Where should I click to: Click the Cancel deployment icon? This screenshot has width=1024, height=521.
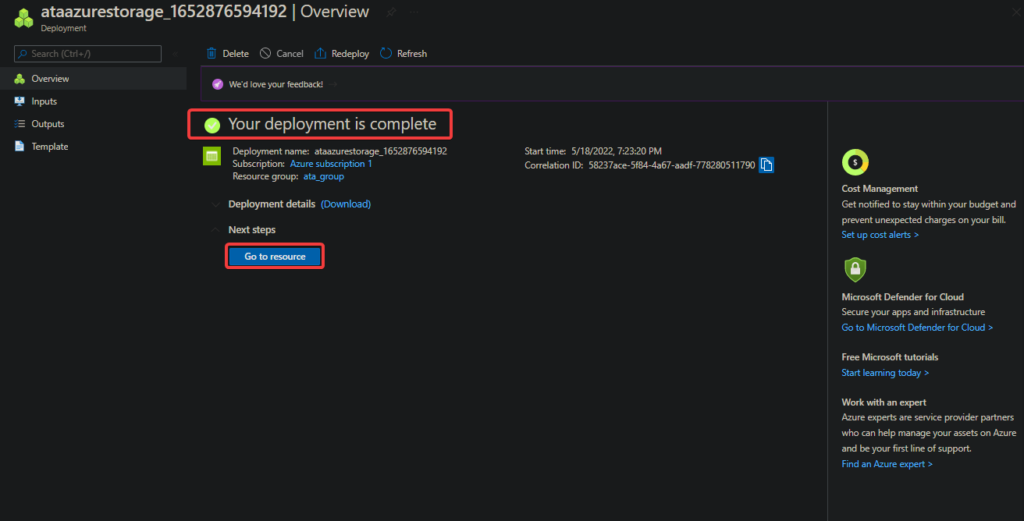[x=265, y=53]
